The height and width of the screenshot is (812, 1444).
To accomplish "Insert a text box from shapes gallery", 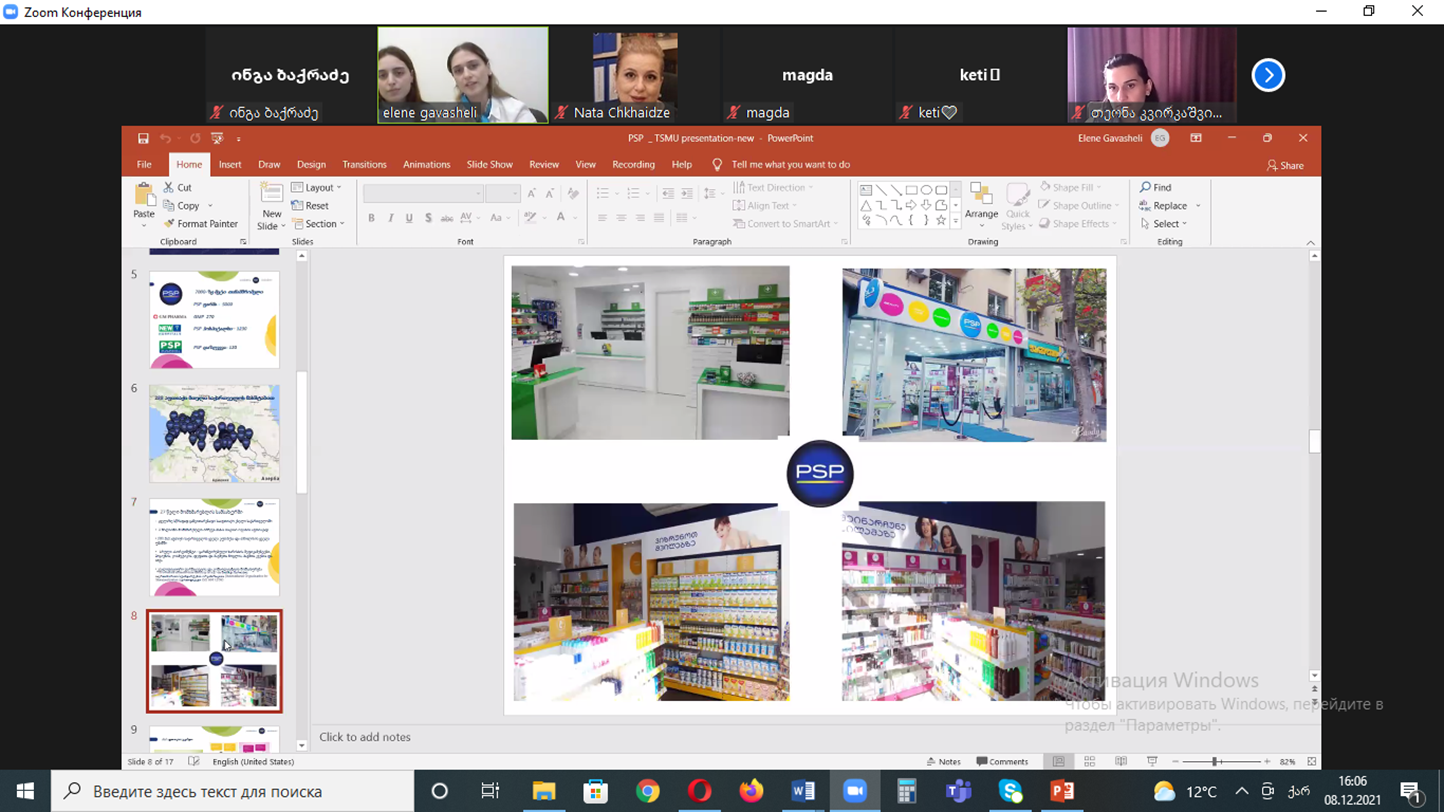I will coord(866,190).
